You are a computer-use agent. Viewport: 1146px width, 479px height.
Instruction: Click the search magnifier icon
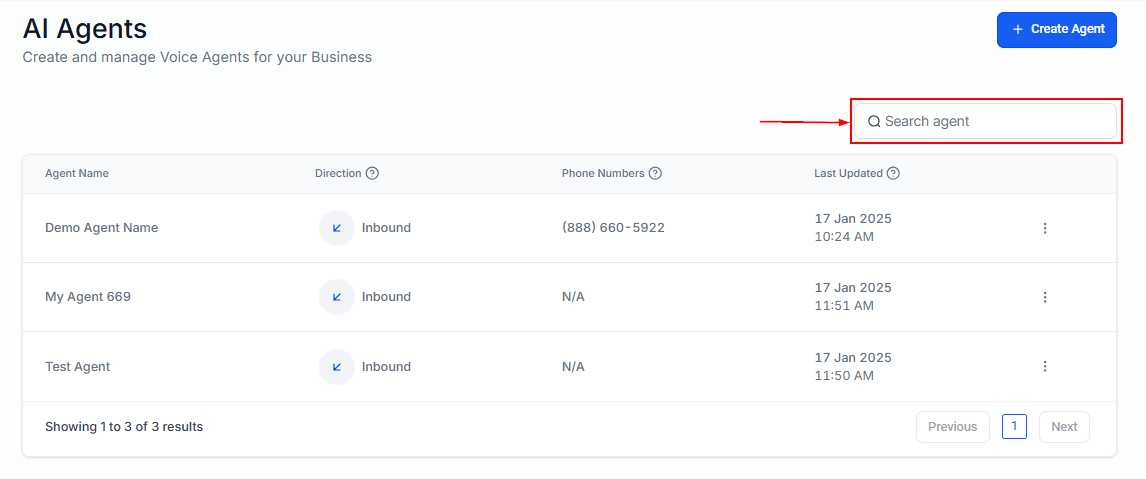873,121
